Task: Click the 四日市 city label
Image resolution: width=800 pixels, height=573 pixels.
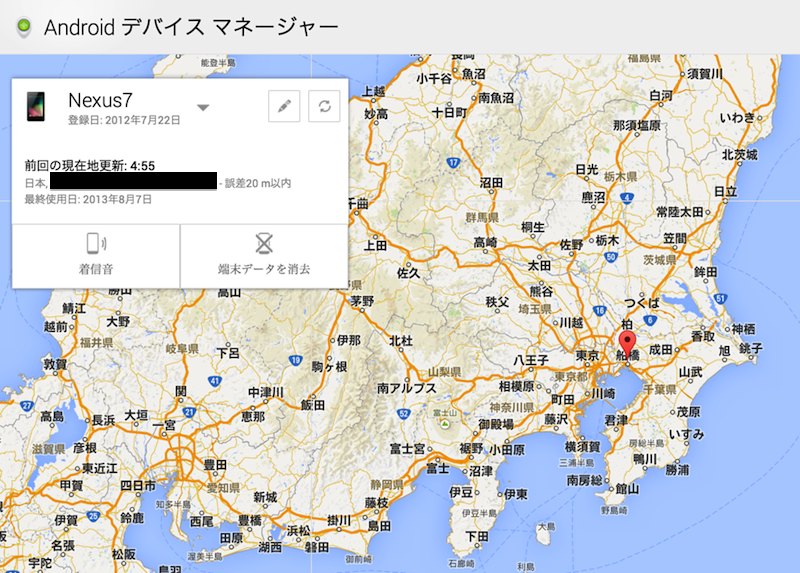Action: coord(138,486)
